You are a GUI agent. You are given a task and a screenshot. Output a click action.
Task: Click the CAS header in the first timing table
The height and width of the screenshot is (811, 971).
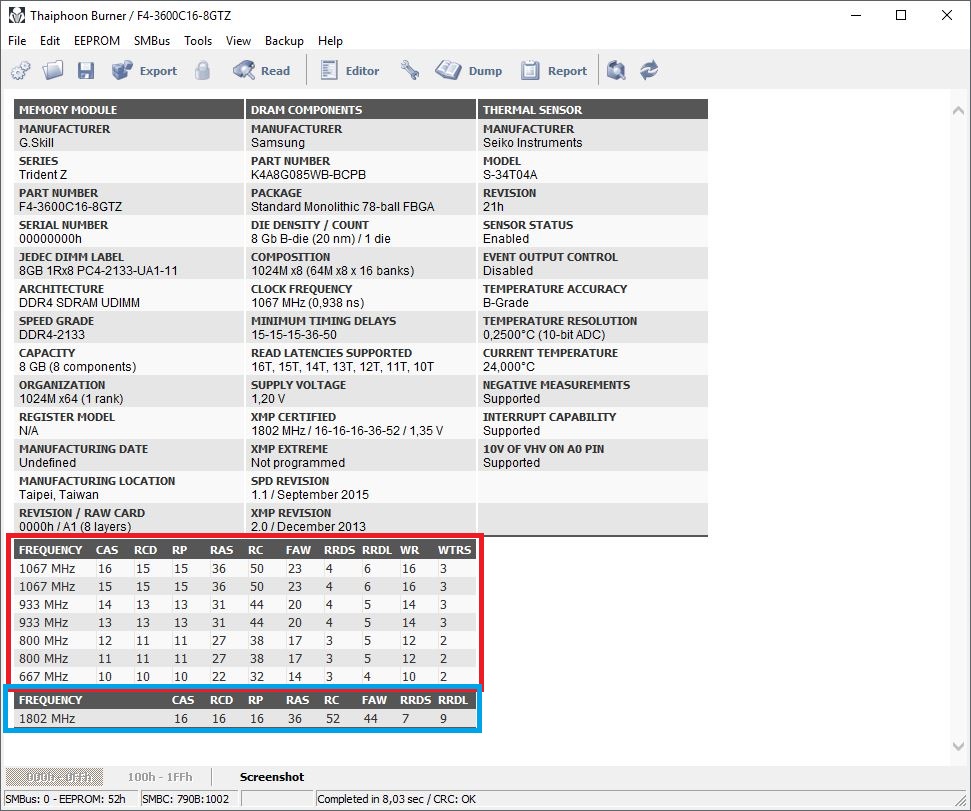[x=107, y=550]
